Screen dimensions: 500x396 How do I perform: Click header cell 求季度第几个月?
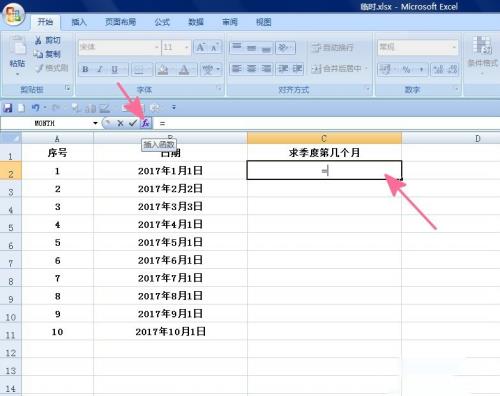(x=324, y=153)
